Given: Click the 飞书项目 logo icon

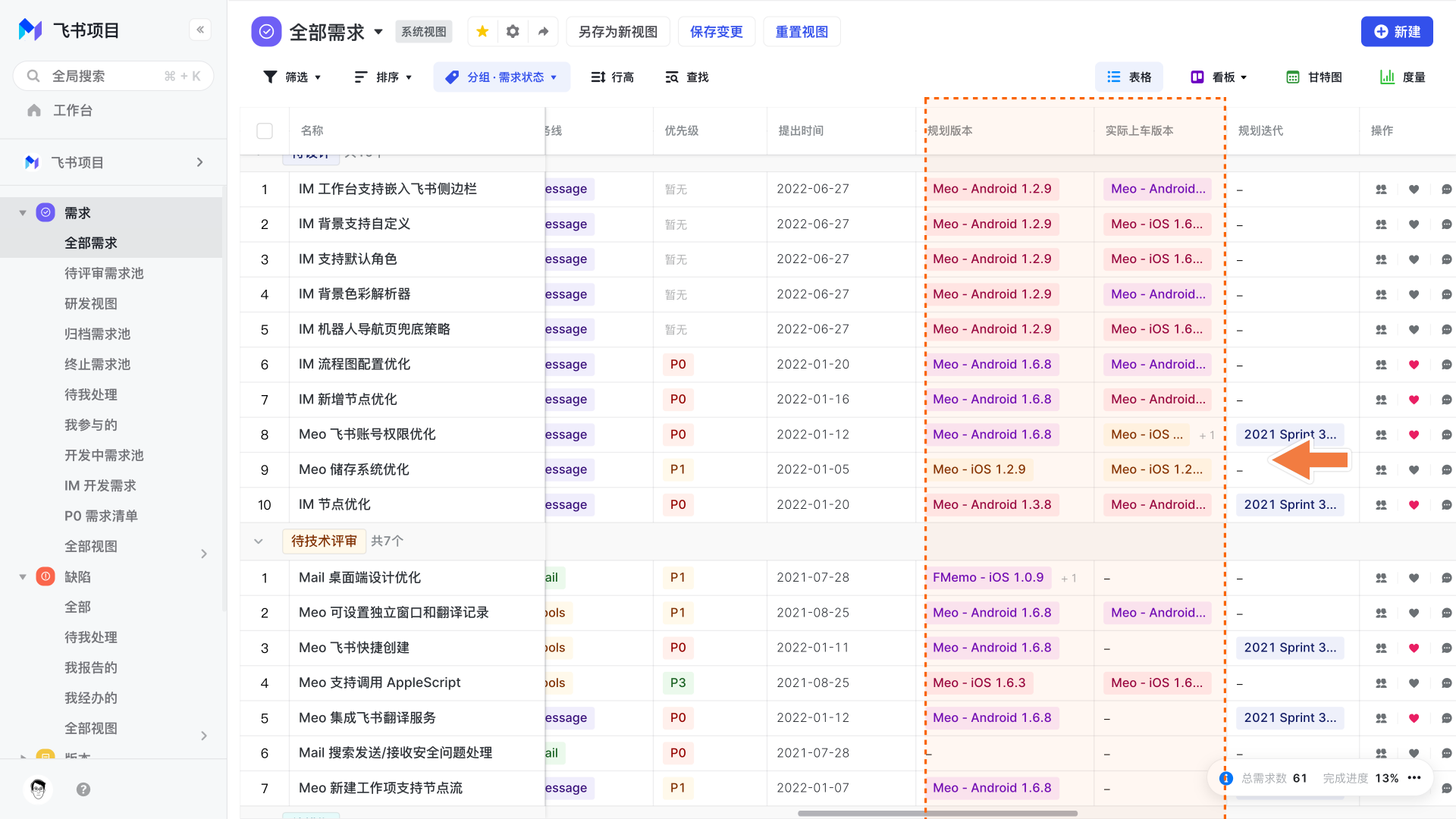Looking at the screenshot, I should (x=30, y=30).
